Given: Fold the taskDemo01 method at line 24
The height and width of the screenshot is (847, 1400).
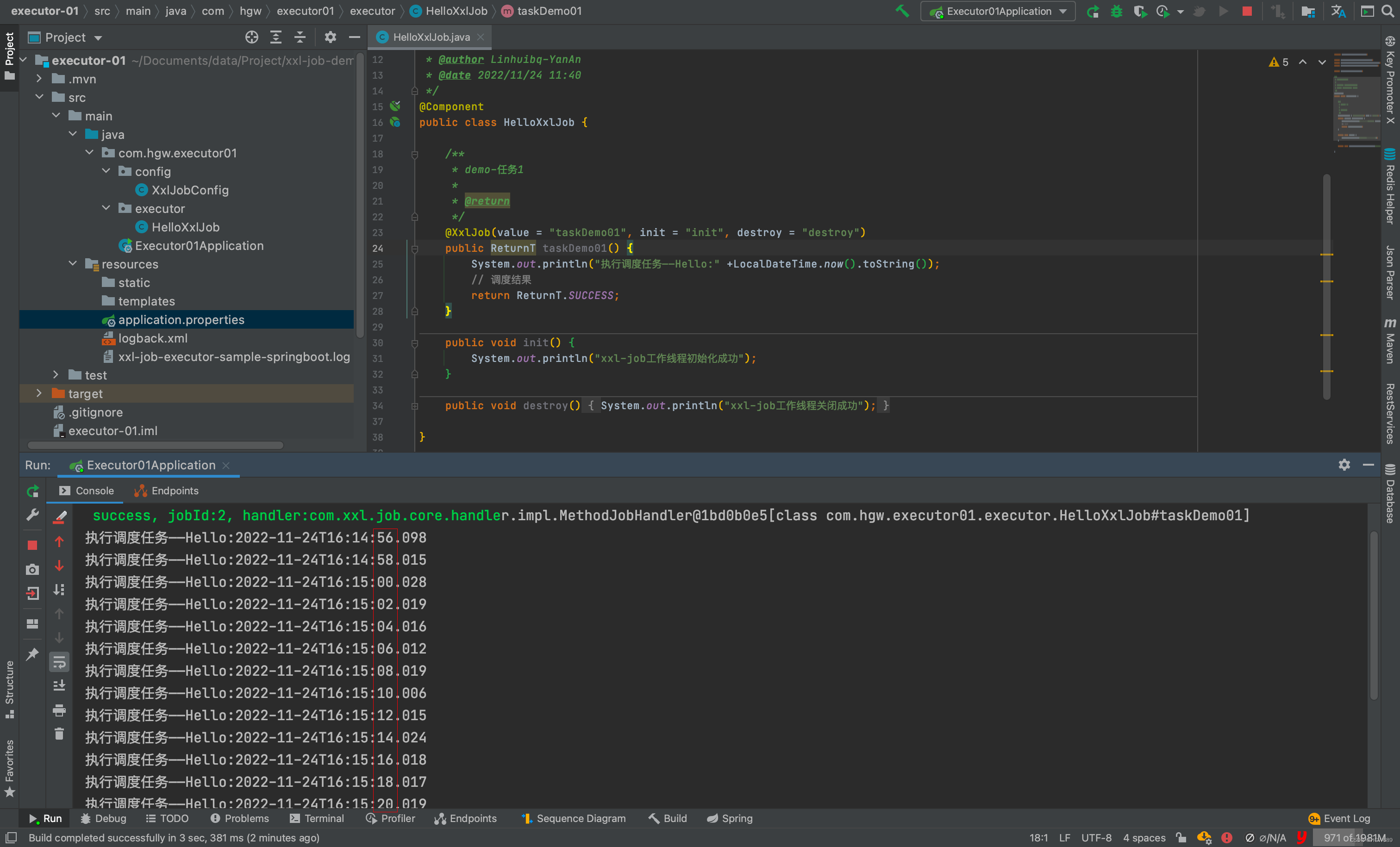Looking at the screenshot, I should click(415, 248).
